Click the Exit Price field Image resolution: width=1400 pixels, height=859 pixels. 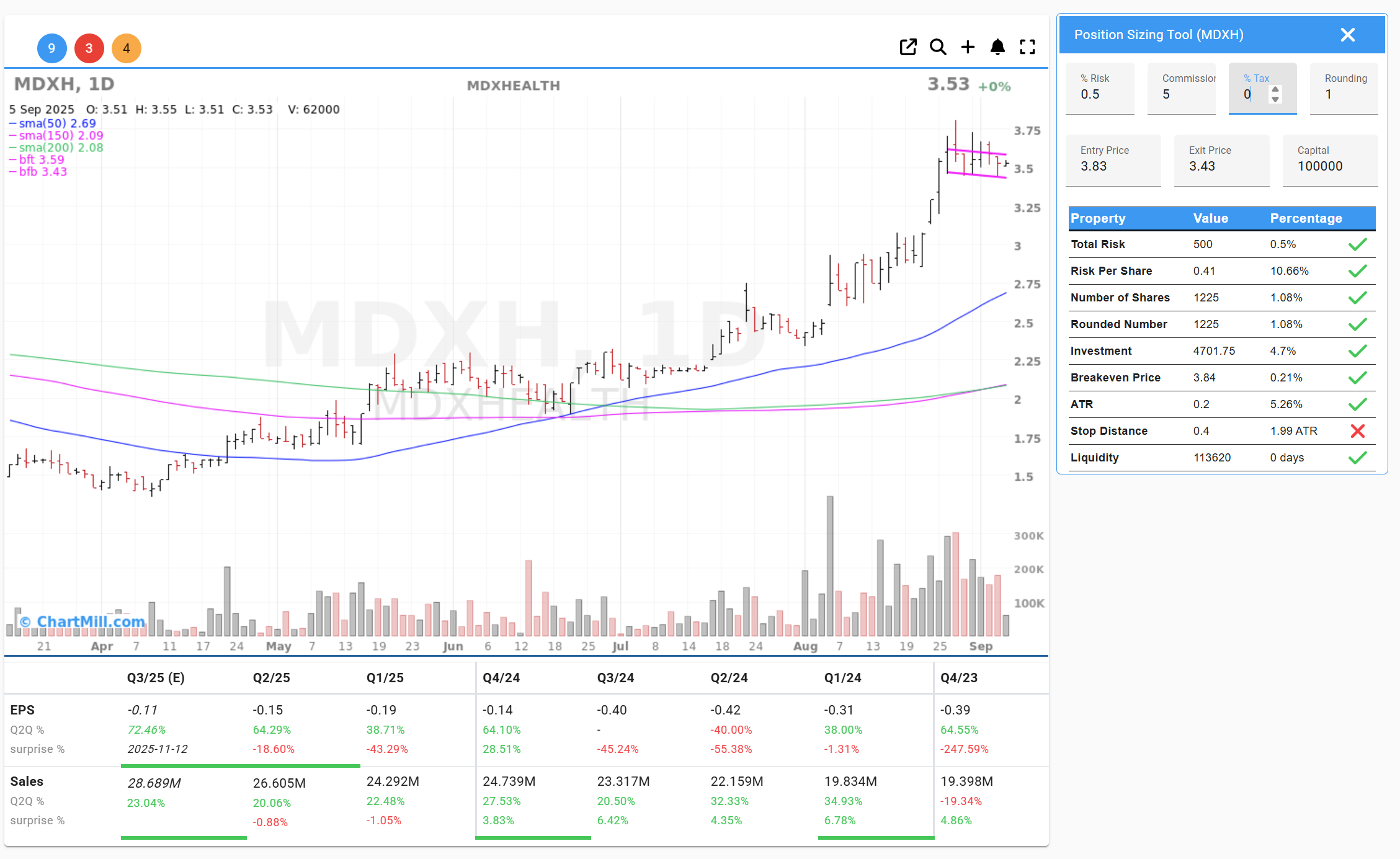pyautogui.click(x=1221, y=166)
